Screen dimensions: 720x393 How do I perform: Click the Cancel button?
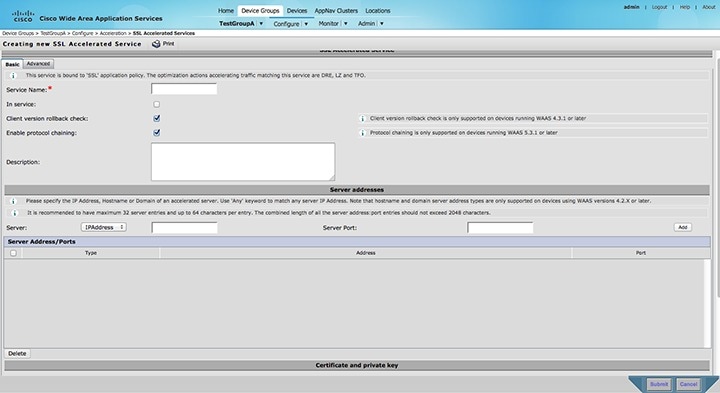688,384
